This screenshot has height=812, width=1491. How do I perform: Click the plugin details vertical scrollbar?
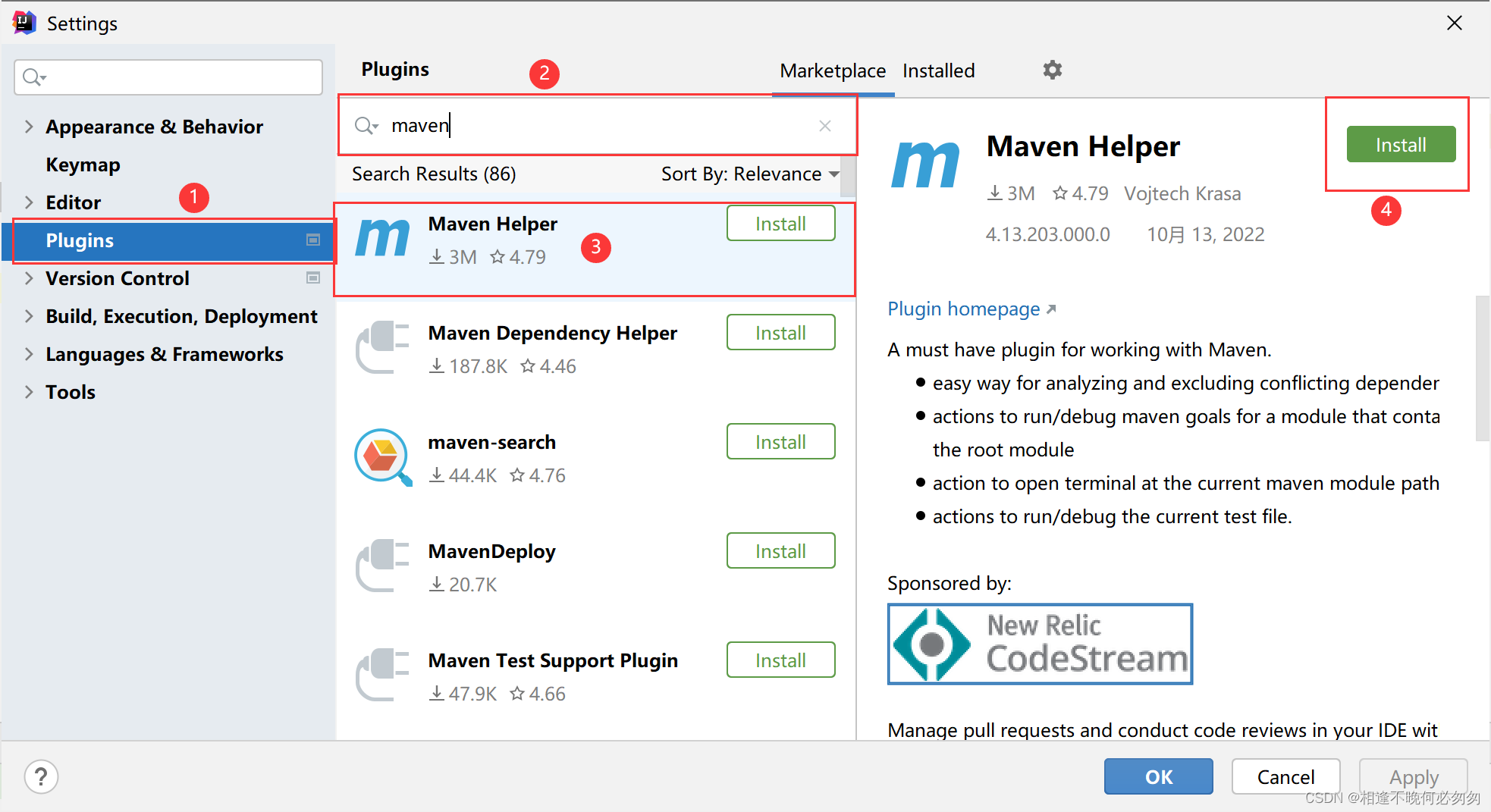coord(1482,368)
